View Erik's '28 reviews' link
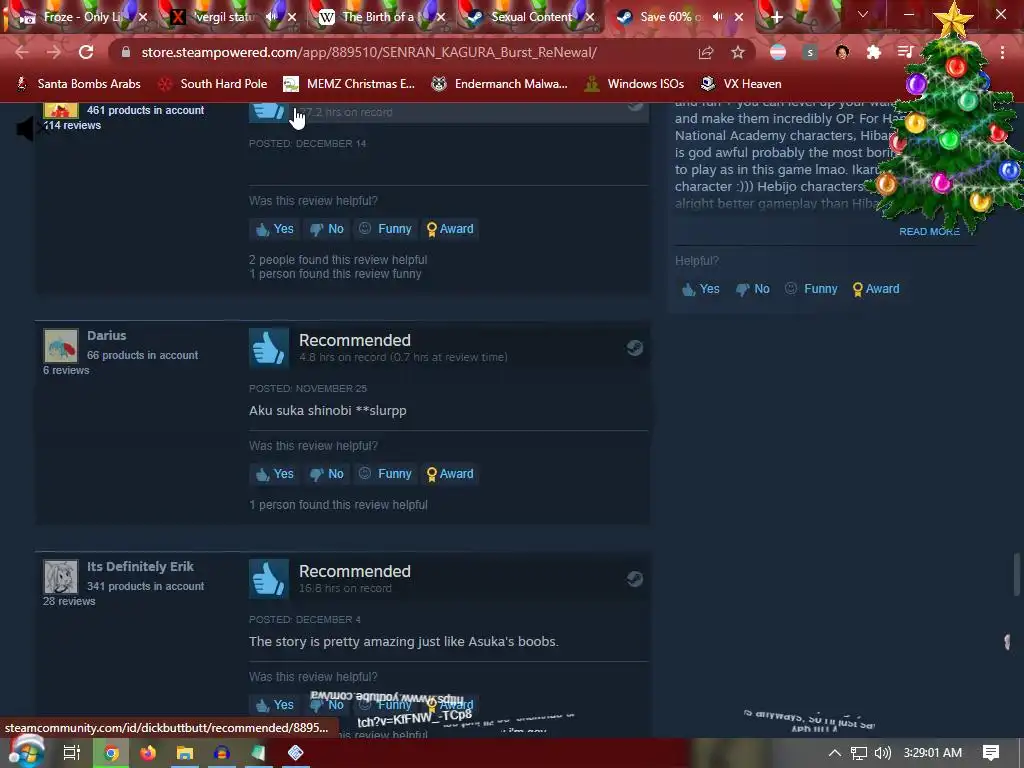 coord(69,601)
